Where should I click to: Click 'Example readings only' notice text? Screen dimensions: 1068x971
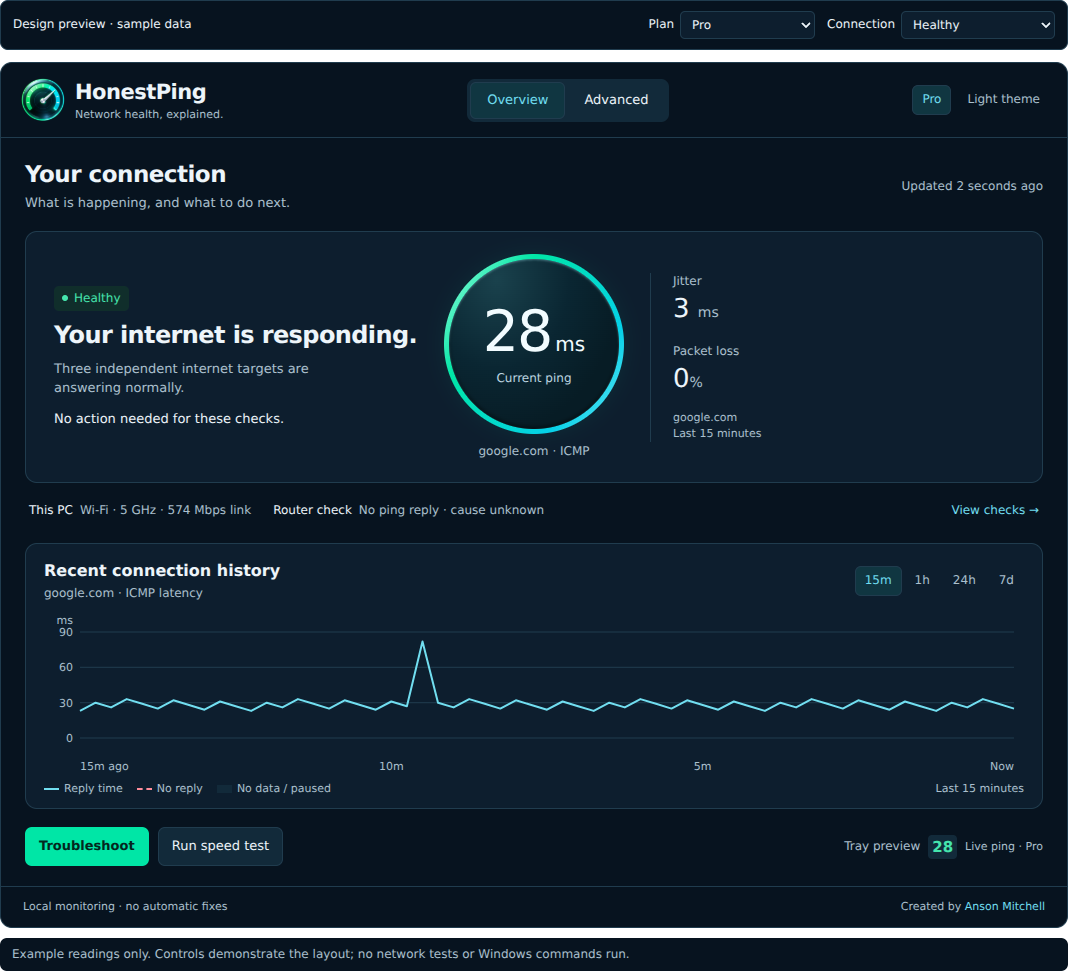320,954
